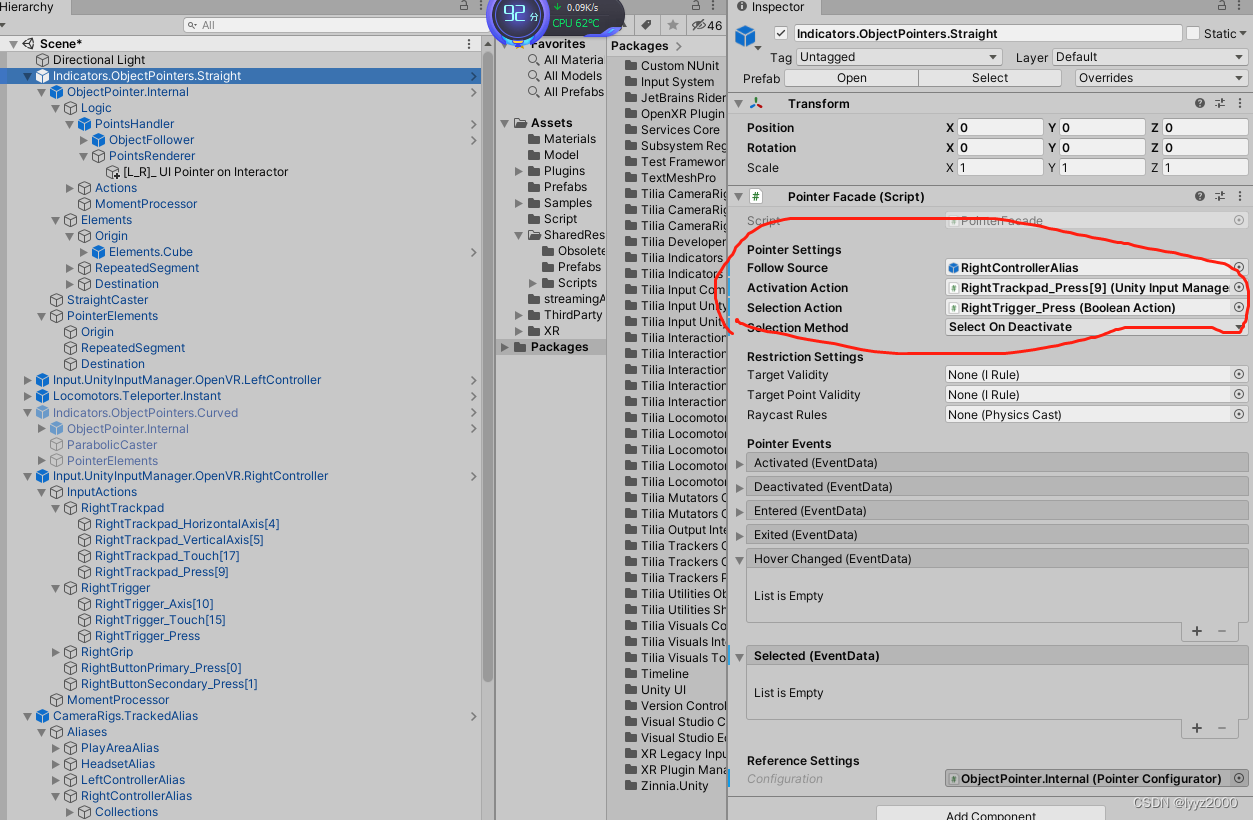Open object picker for Target Point Validity
This screenshot has height=820, width=1253.
click(1239, 394)
